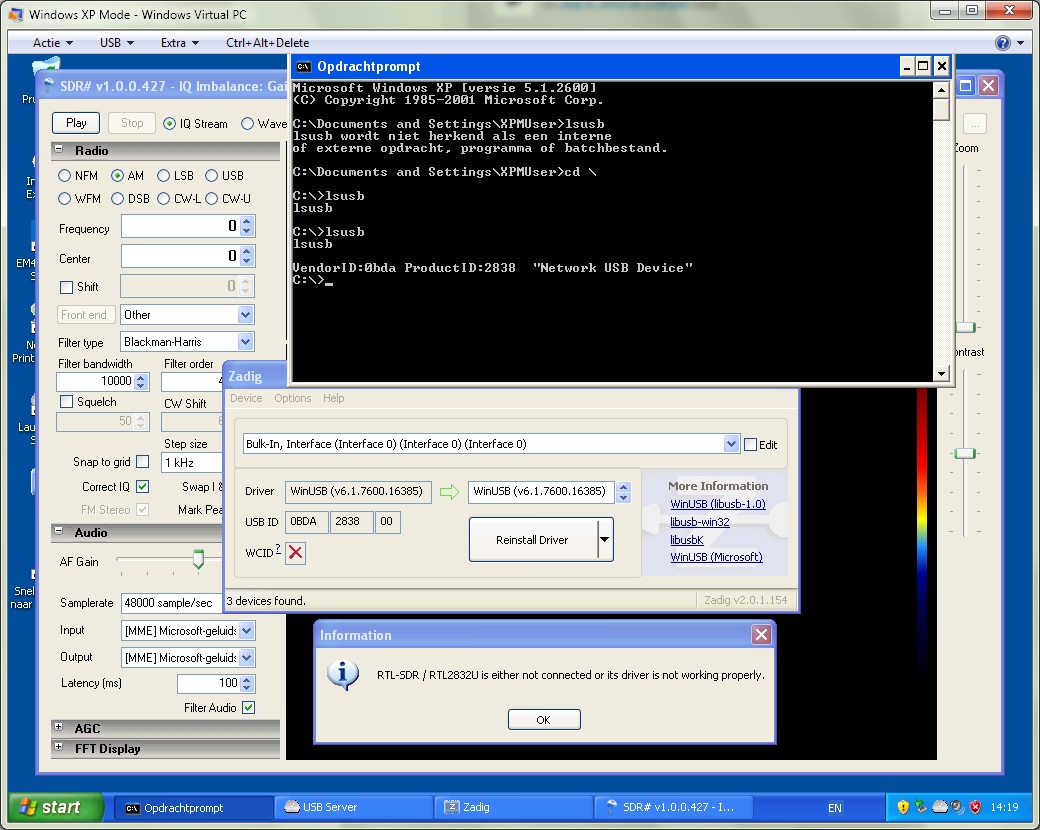Enable the Squelch checkbox
1040x830 pixels.
(66, 402)
